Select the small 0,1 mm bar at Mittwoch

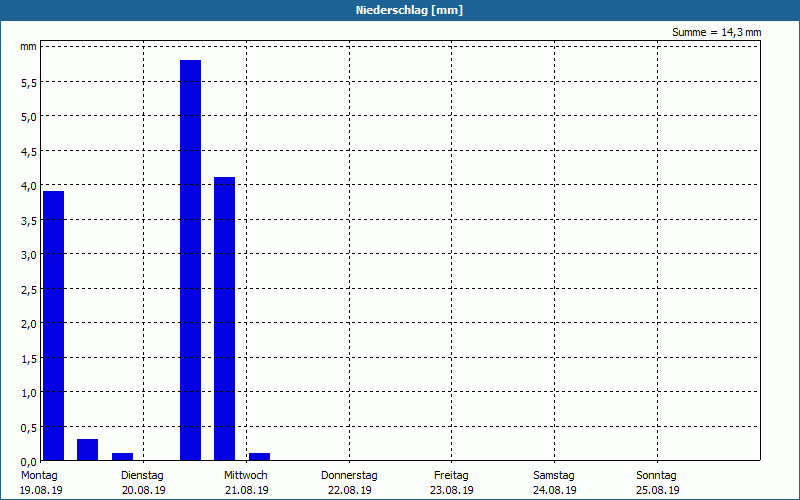tap(259, 457)
